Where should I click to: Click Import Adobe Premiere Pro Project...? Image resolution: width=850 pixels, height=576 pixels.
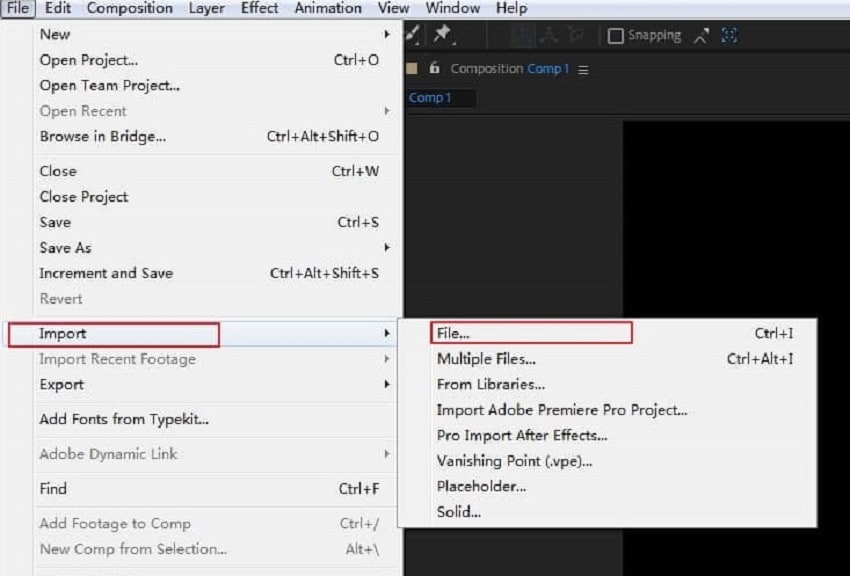pyautogui.click(x=562, y=410)
